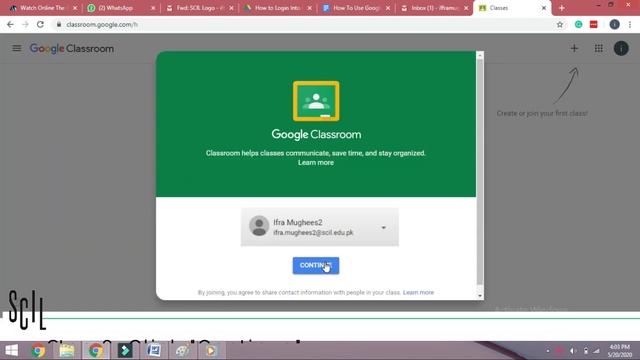Open a new browser tab

pos(562,8)
